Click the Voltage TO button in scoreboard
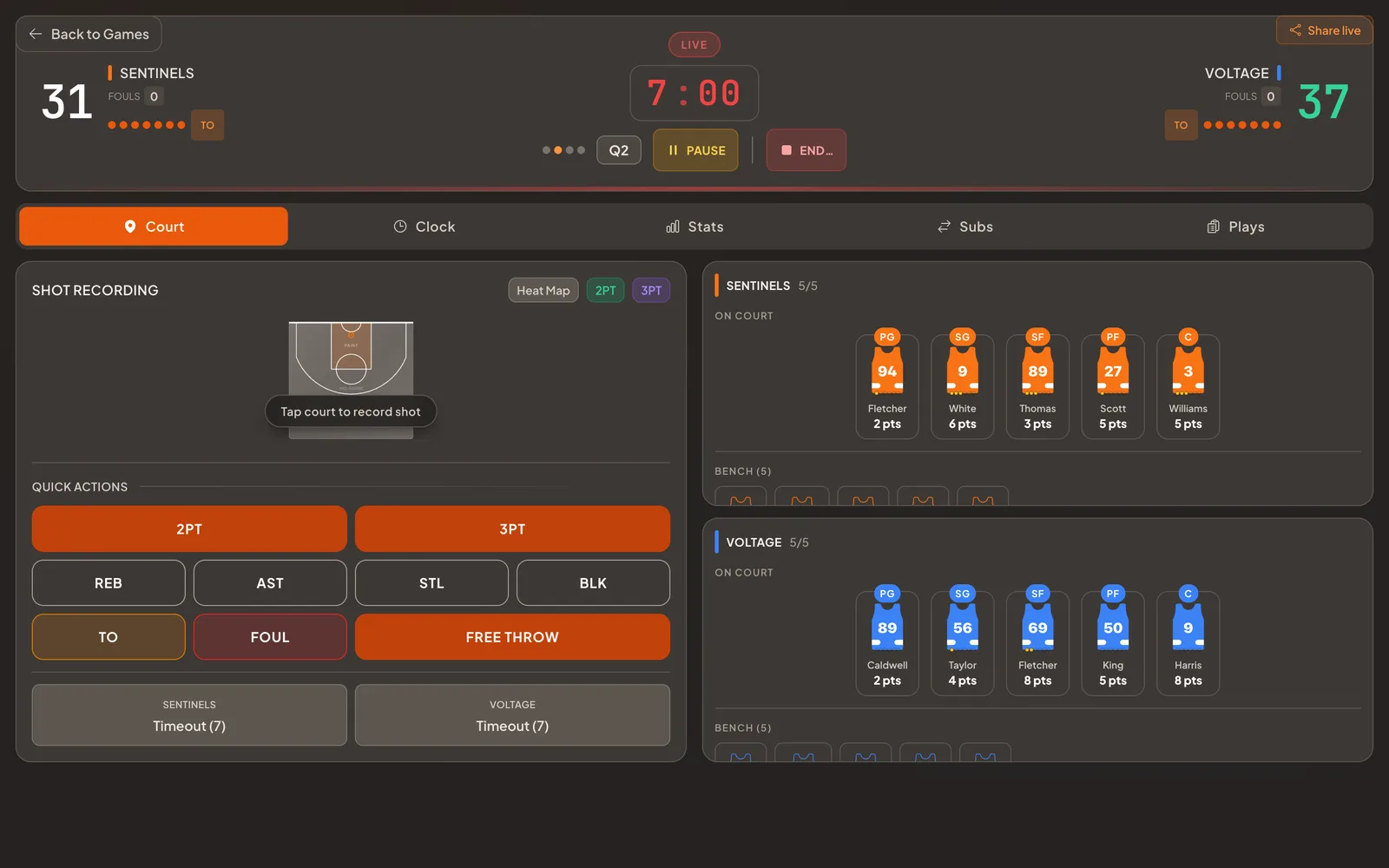 pyautogui.click(x=1181, y=125)
